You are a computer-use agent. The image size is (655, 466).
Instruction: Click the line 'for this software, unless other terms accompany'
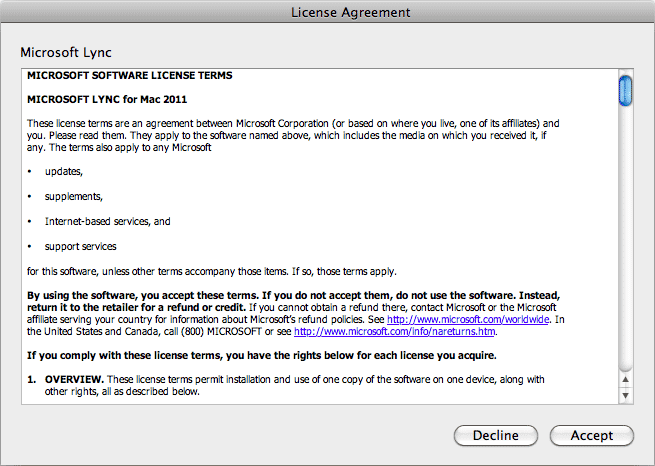click(212, 271)
